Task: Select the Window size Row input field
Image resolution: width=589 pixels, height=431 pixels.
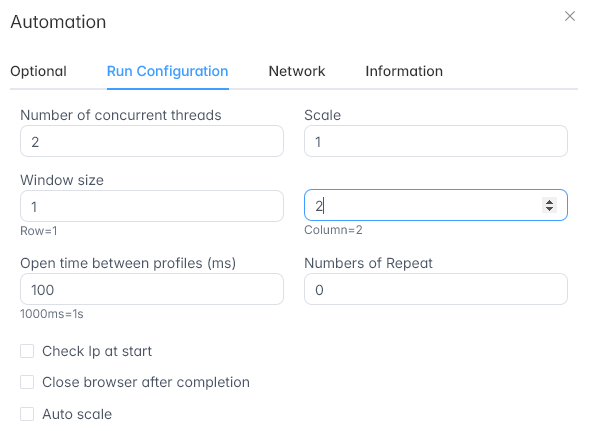Action: pos(152,206)
